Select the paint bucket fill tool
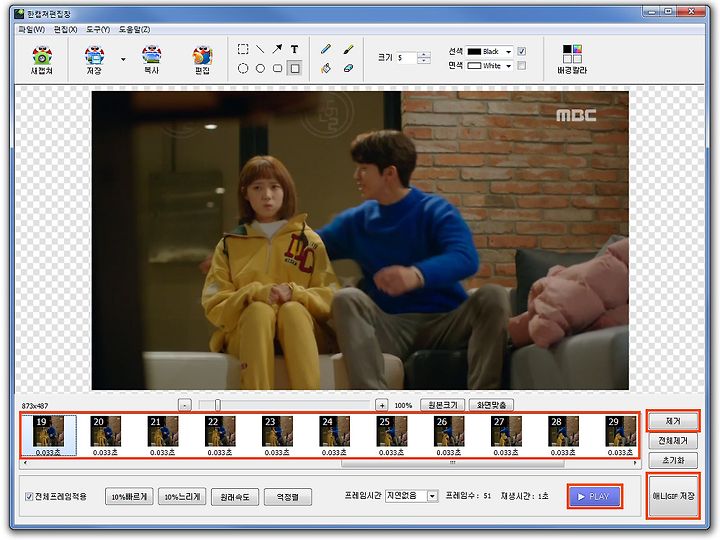 tap(326, 68)
